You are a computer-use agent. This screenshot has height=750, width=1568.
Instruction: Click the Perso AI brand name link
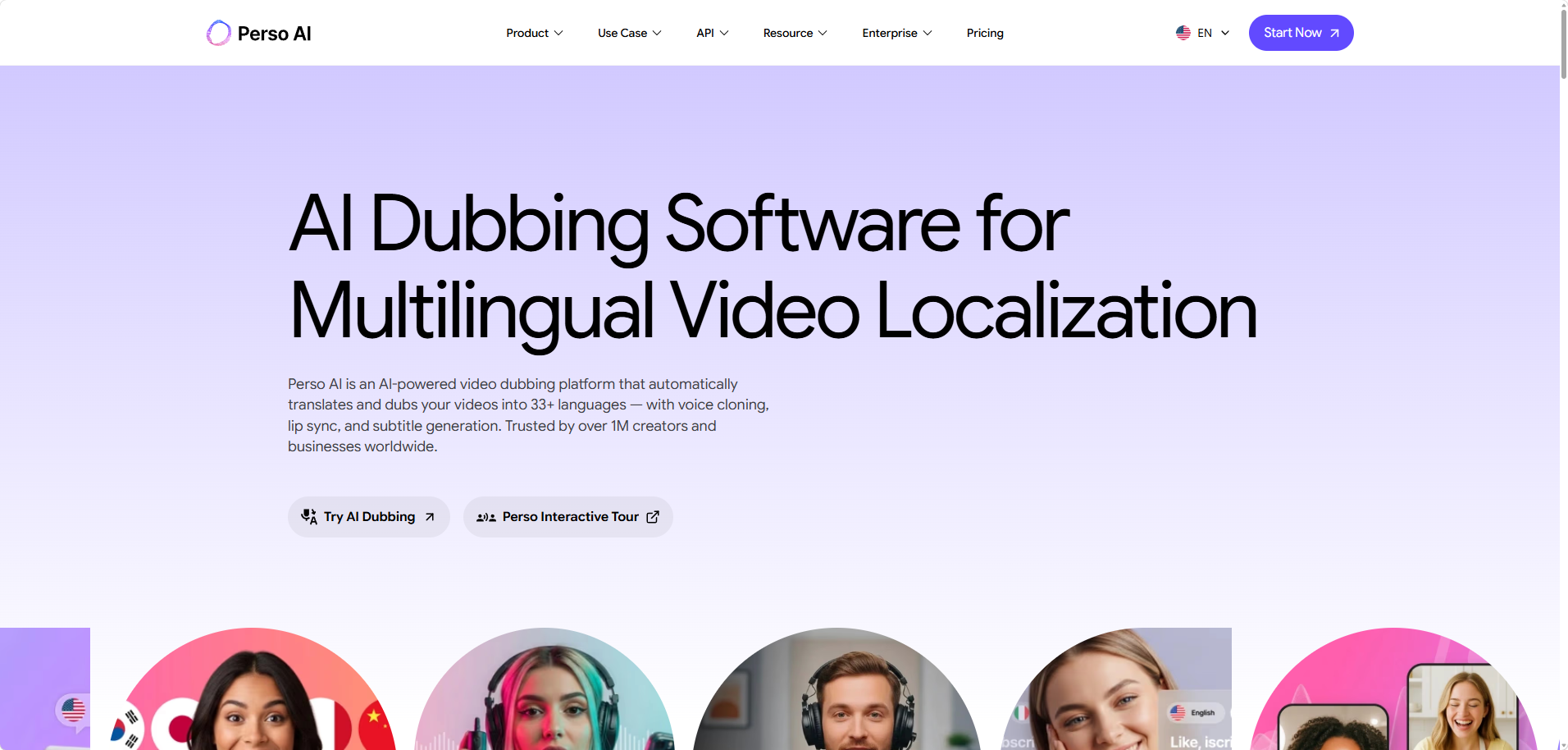pyautogui.click(x=274, y=34)
